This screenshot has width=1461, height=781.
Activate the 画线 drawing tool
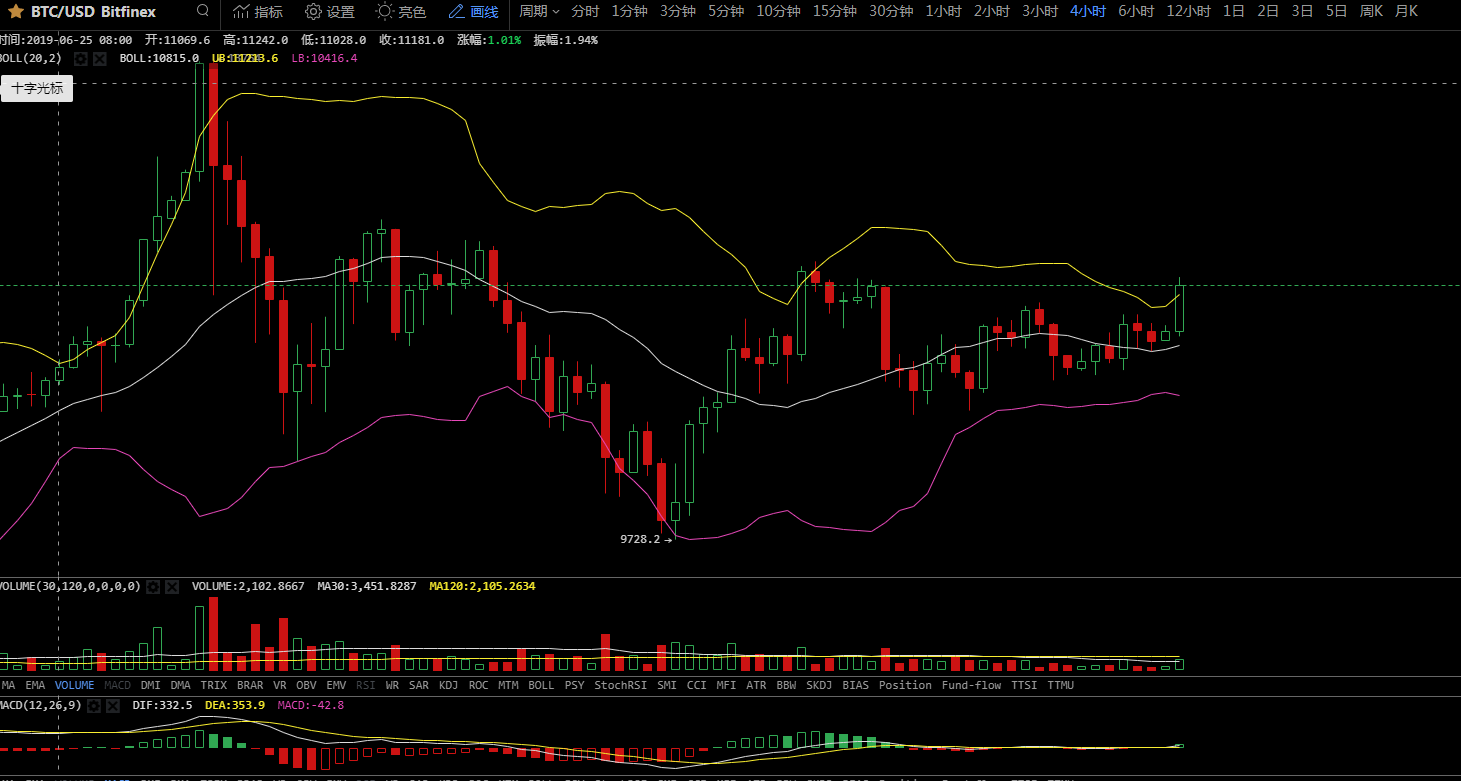[473, 12]
